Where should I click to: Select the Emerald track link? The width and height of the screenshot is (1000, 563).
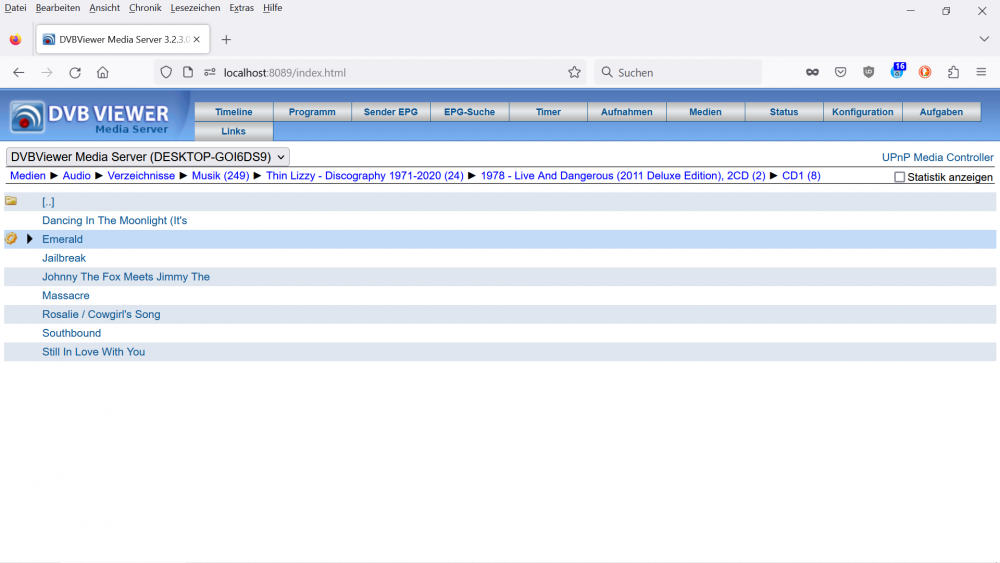click(x=62, y=239)
